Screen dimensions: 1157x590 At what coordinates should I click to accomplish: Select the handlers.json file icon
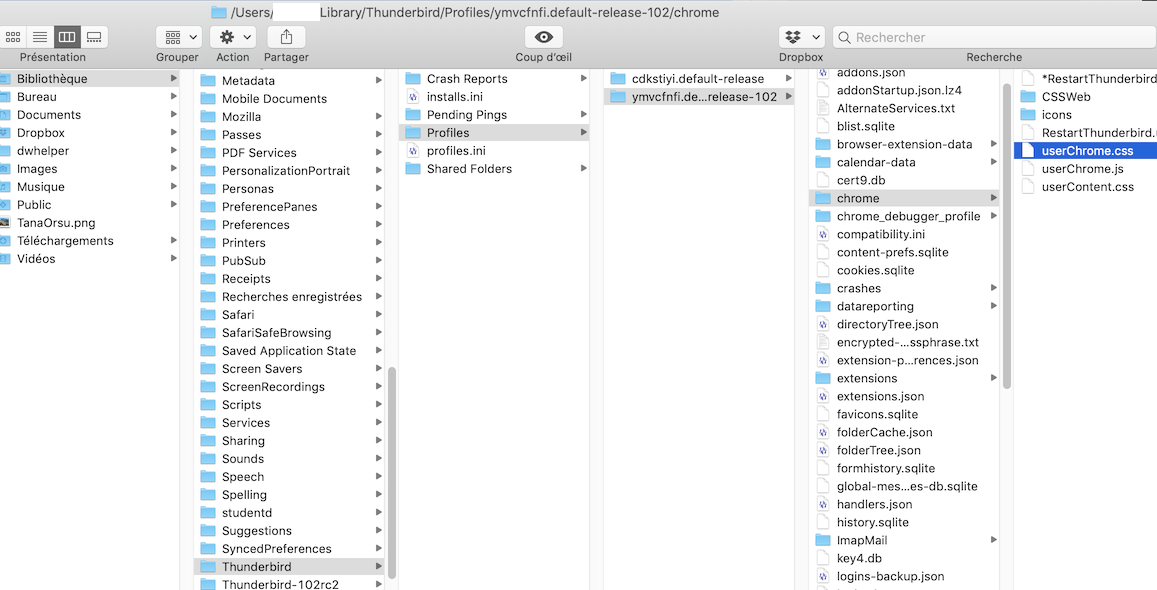823,504
